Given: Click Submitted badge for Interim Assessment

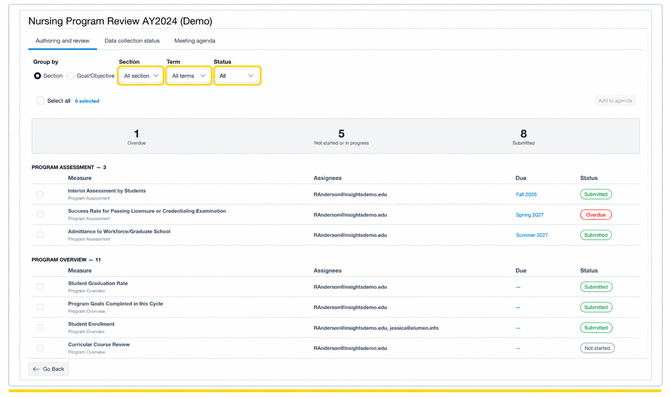Looking at the screenshot, I should point(596,194).
